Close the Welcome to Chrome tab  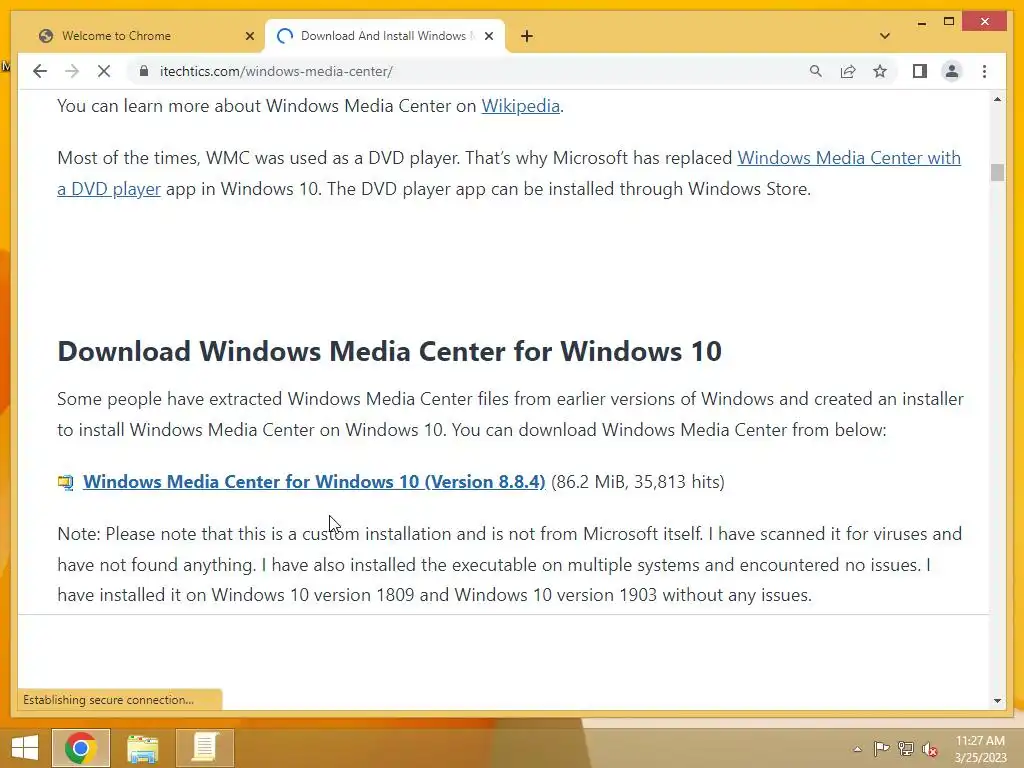pyautogui.click(x=249, y=36)
